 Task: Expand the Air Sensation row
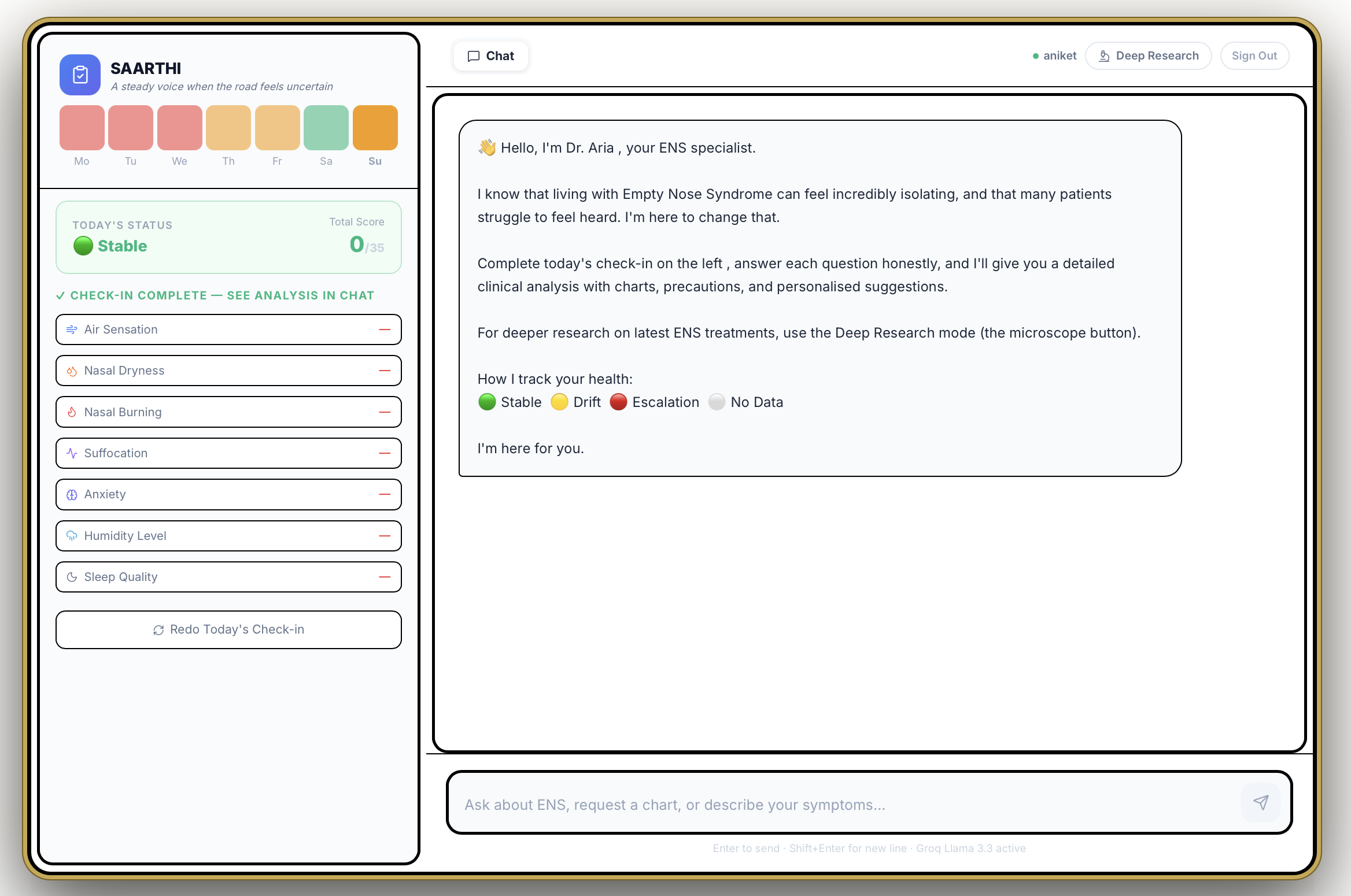(228, 329)
